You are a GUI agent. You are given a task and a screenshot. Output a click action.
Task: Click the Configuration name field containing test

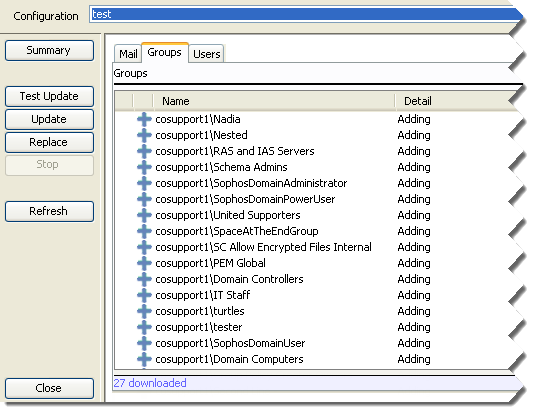305,15
